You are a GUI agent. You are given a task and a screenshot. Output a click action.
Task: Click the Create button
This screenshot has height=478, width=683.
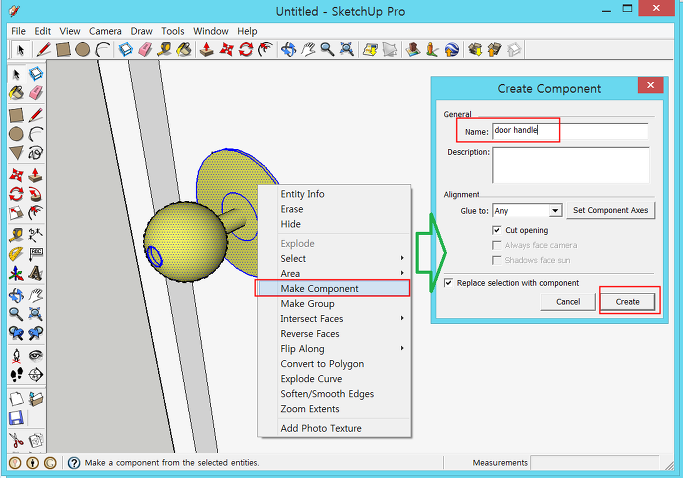click(627, 302)
